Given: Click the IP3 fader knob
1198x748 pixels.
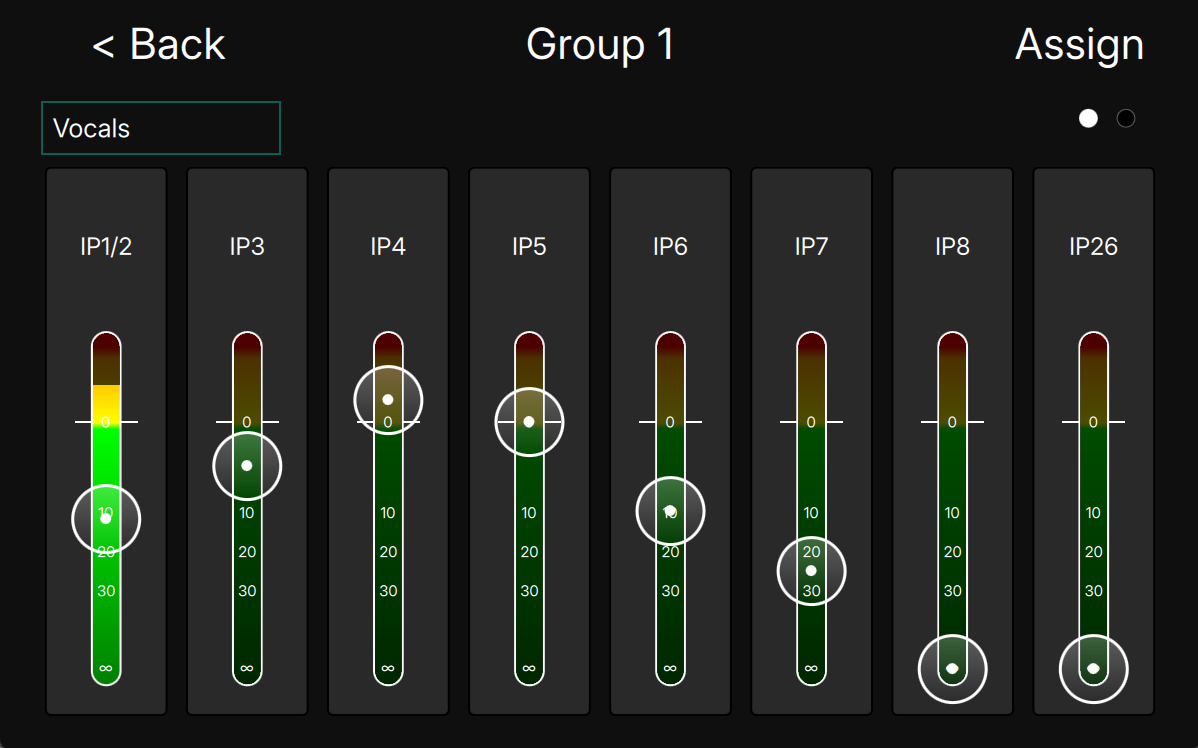Looking at the screenshot, I should point(247,466).
